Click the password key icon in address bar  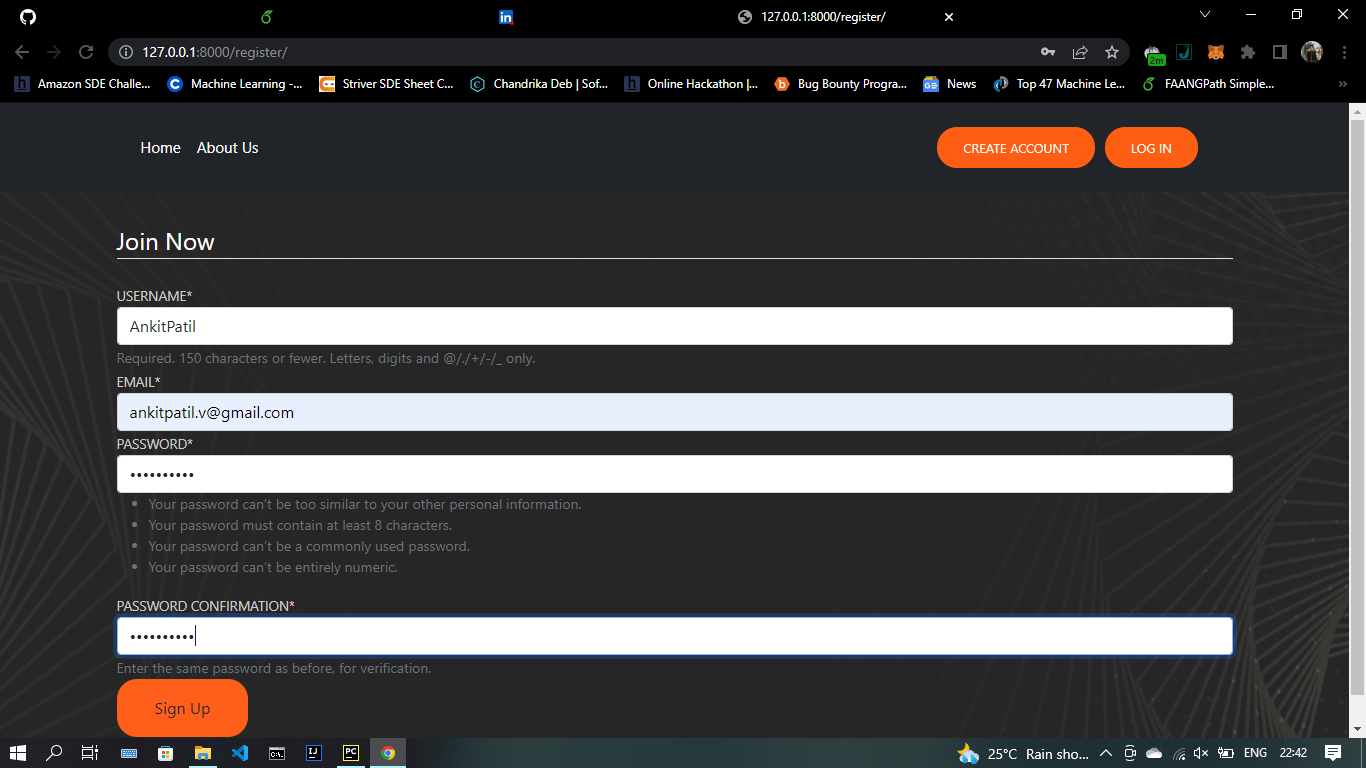(1048, 52)
